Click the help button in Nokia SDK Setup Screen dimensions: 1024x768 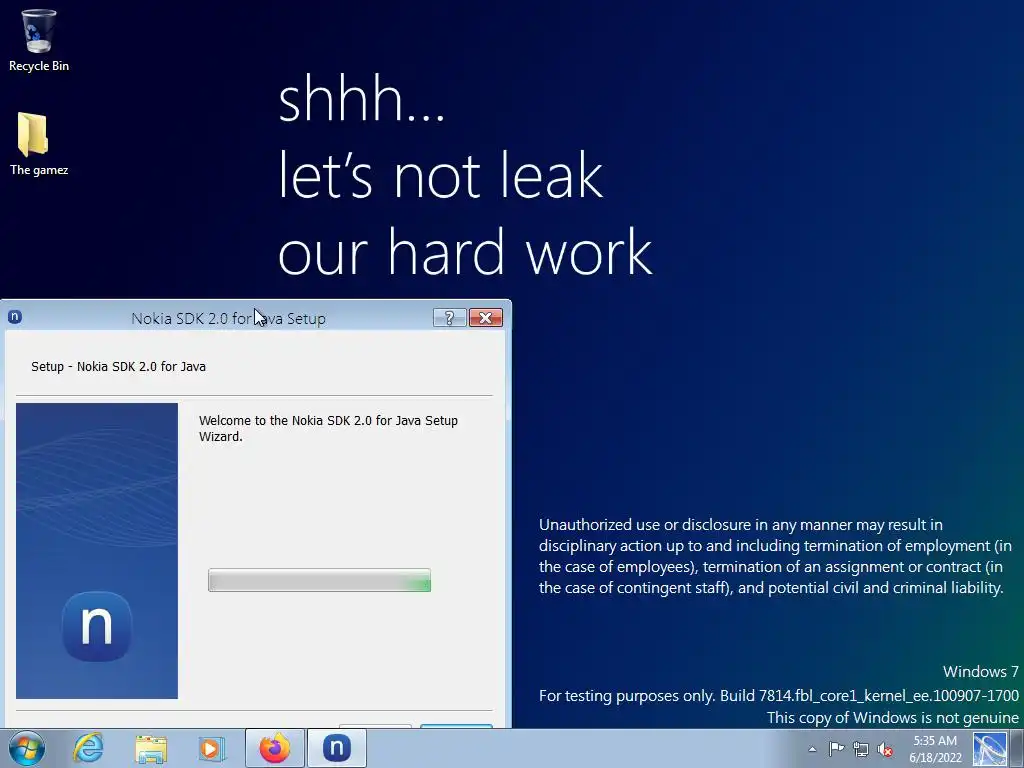pos(449,318)
